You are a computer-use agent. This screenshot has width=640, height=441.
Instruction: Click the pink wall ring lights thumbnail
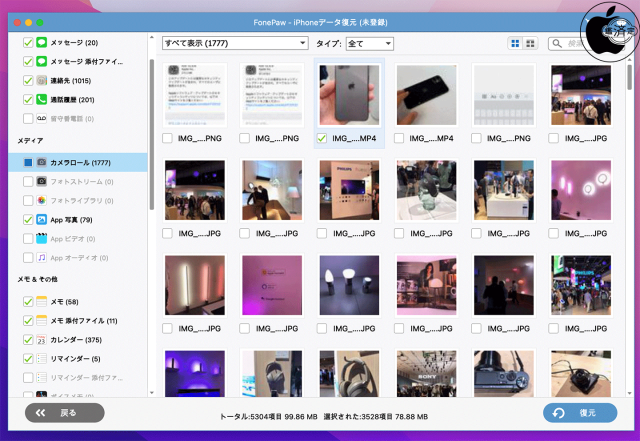coord(581,190)
